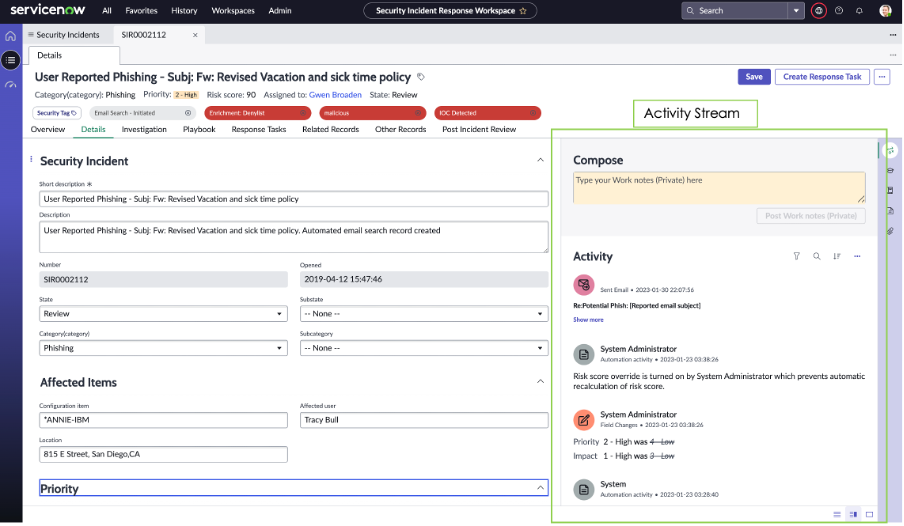Filter the Activity stream
This screenshot has width=904, height=526.
click(x=796, y=256)
